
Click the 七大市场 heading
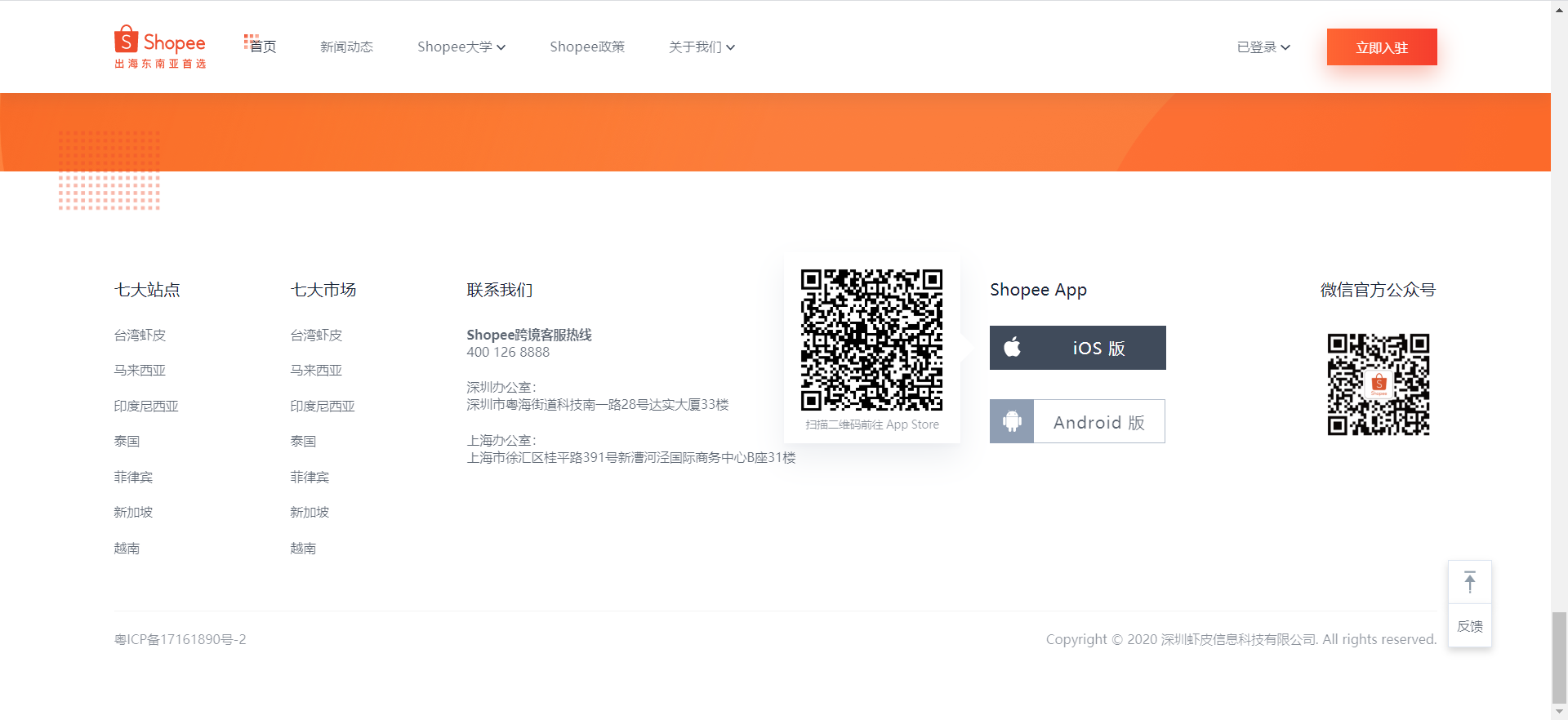[323, 290]
